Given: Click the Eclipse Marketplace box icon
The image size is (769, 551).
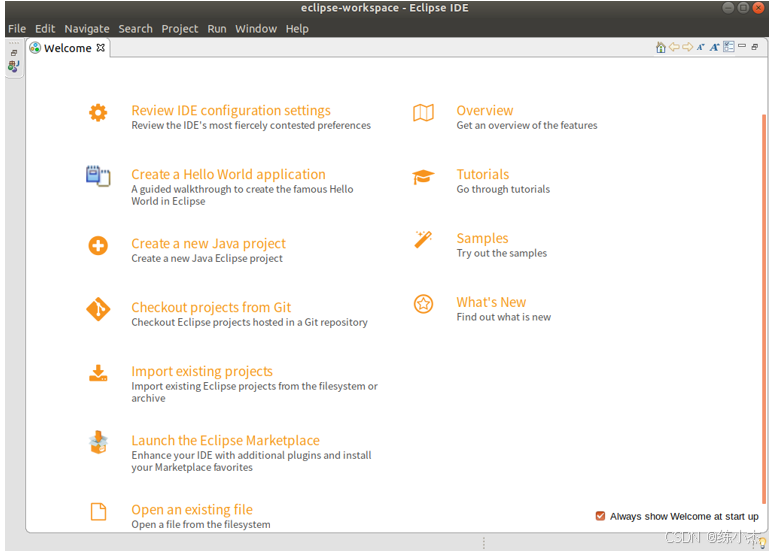Looking at the screenshot, I should point(98,442).
